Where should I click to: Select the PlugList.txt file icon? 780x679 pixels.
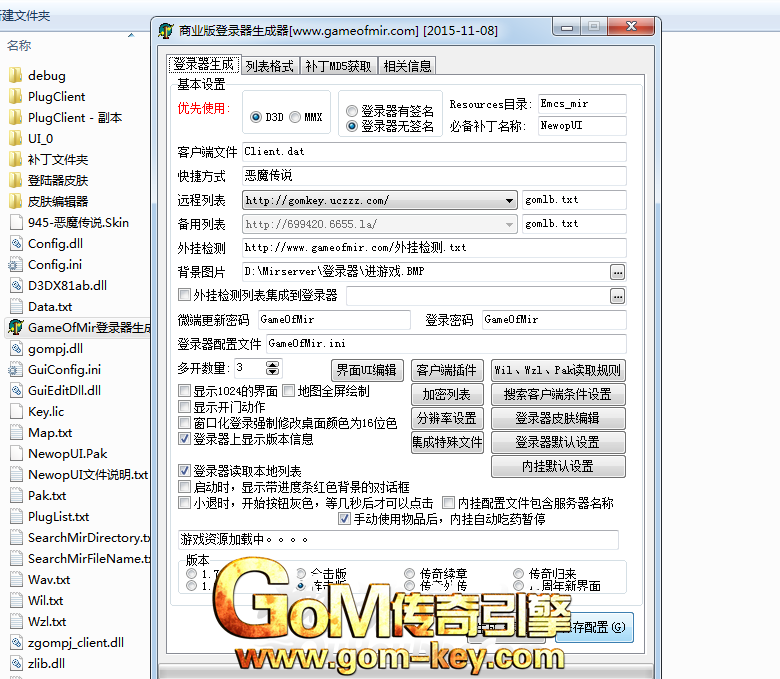point(16,516)
